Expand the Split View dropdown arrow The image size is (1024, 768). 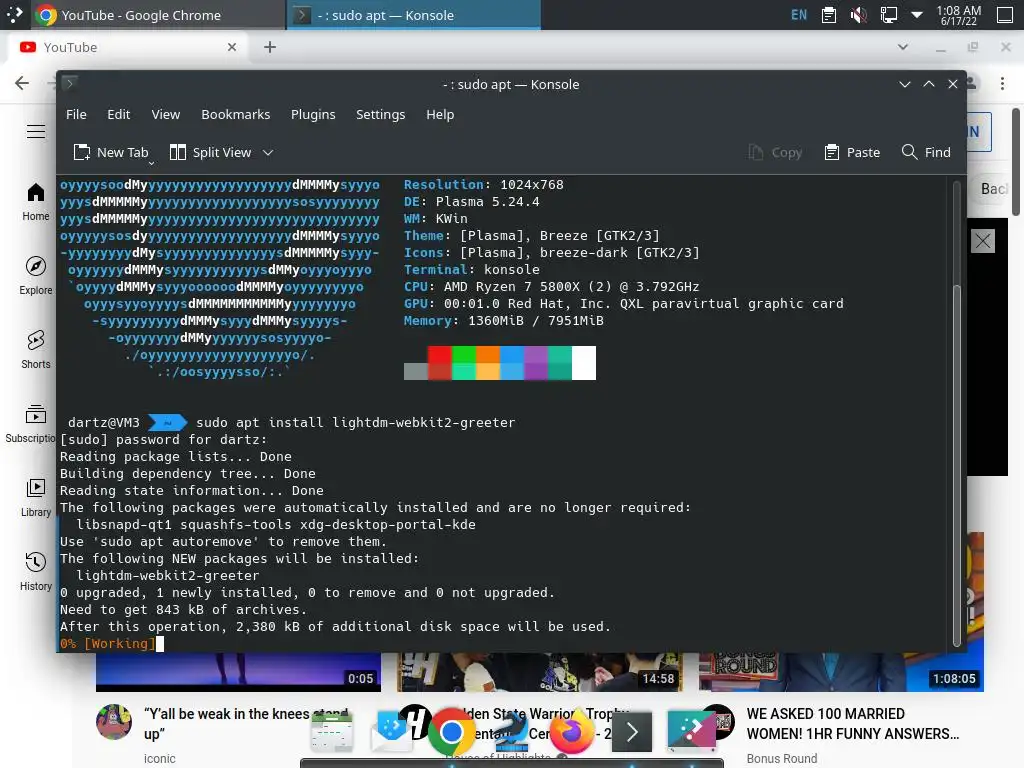(x=268, y=152)
